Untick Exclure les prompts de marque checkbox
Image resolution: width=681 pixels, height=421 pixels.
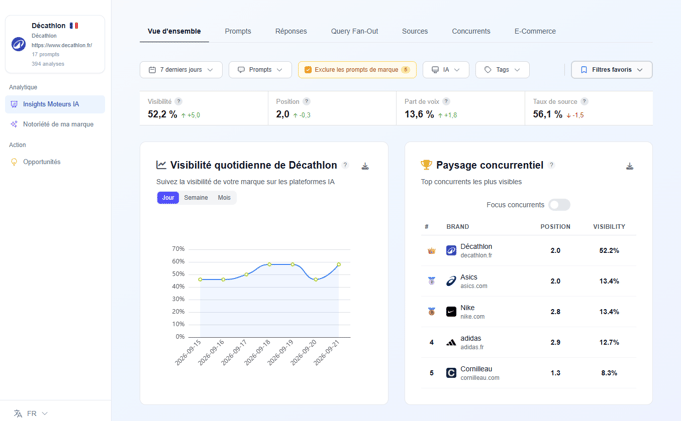308,70
